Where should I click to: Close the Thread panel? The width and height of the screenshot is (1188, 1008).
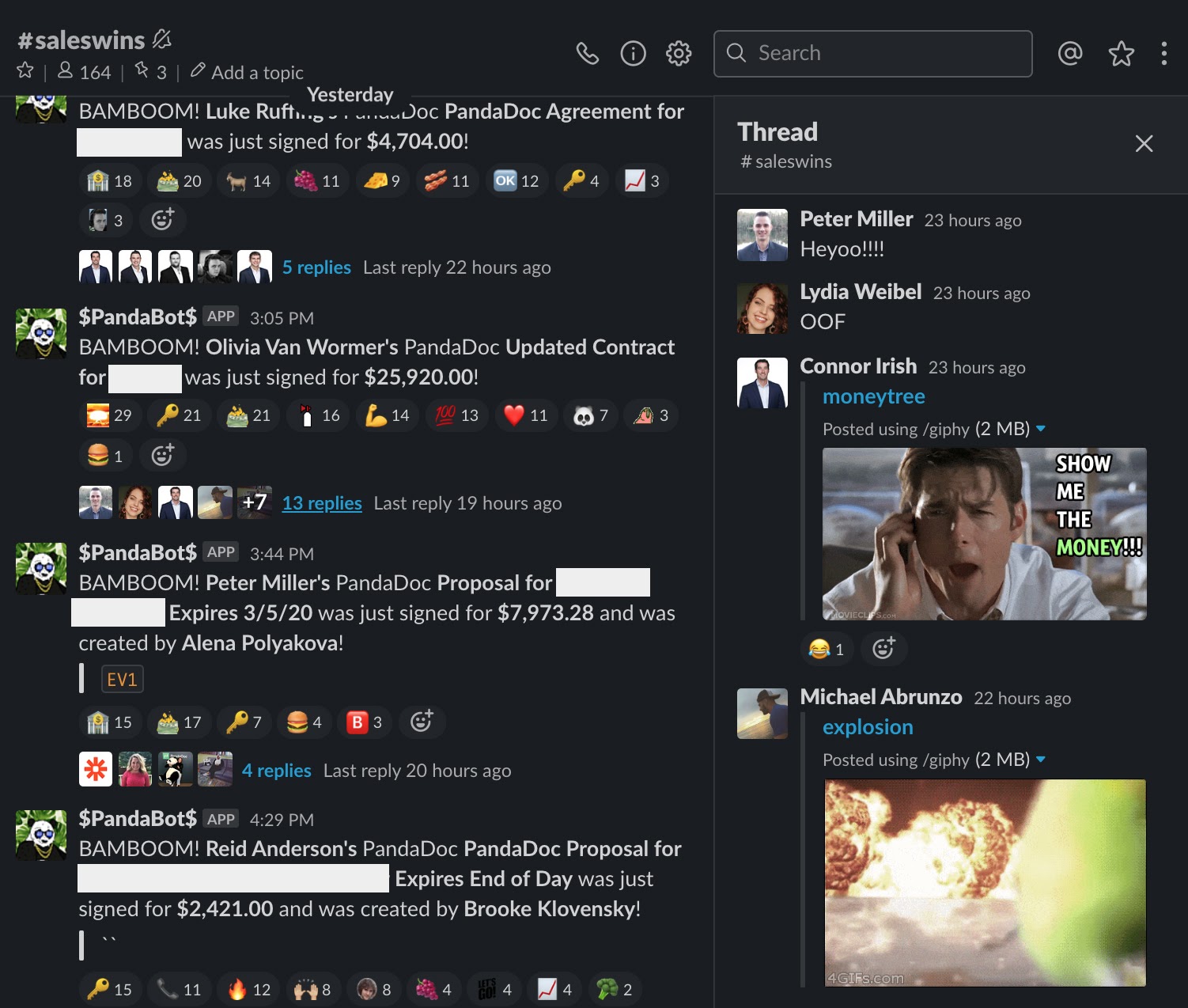point(1144,143)
